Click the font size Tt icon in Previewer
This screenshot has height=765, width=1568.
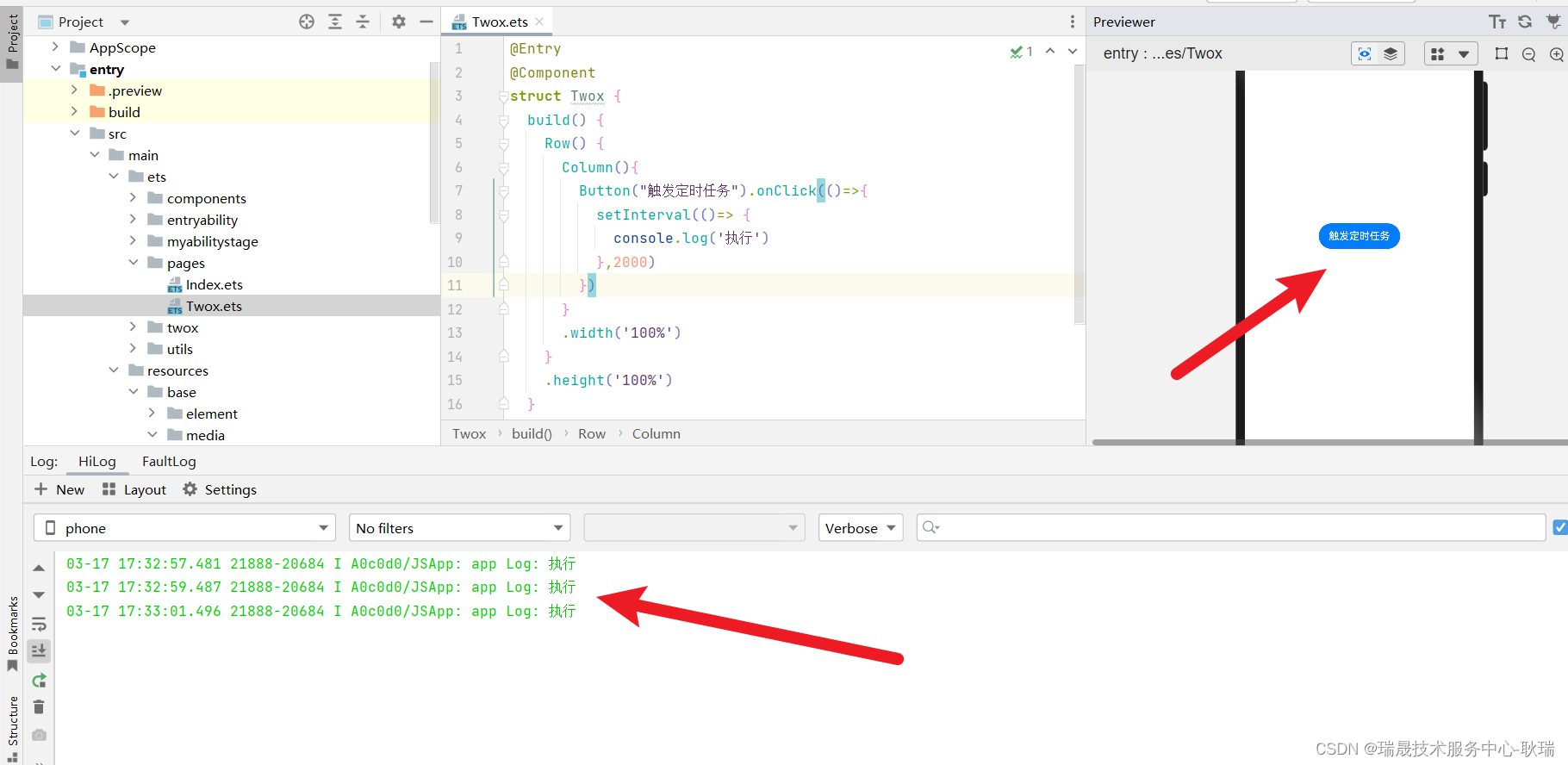pos(1498,22)
